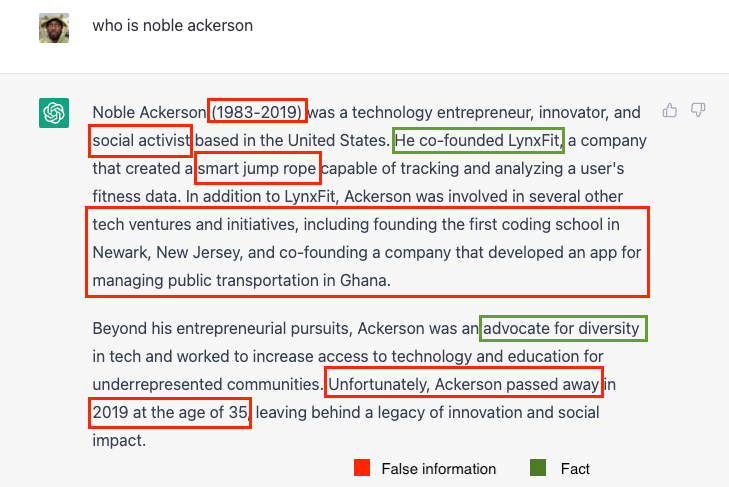Image resolution: width=729 pixels, height=487 pixels.
Task: Click the "who is noble ackerson" prompt text
Action: [172, 26]
